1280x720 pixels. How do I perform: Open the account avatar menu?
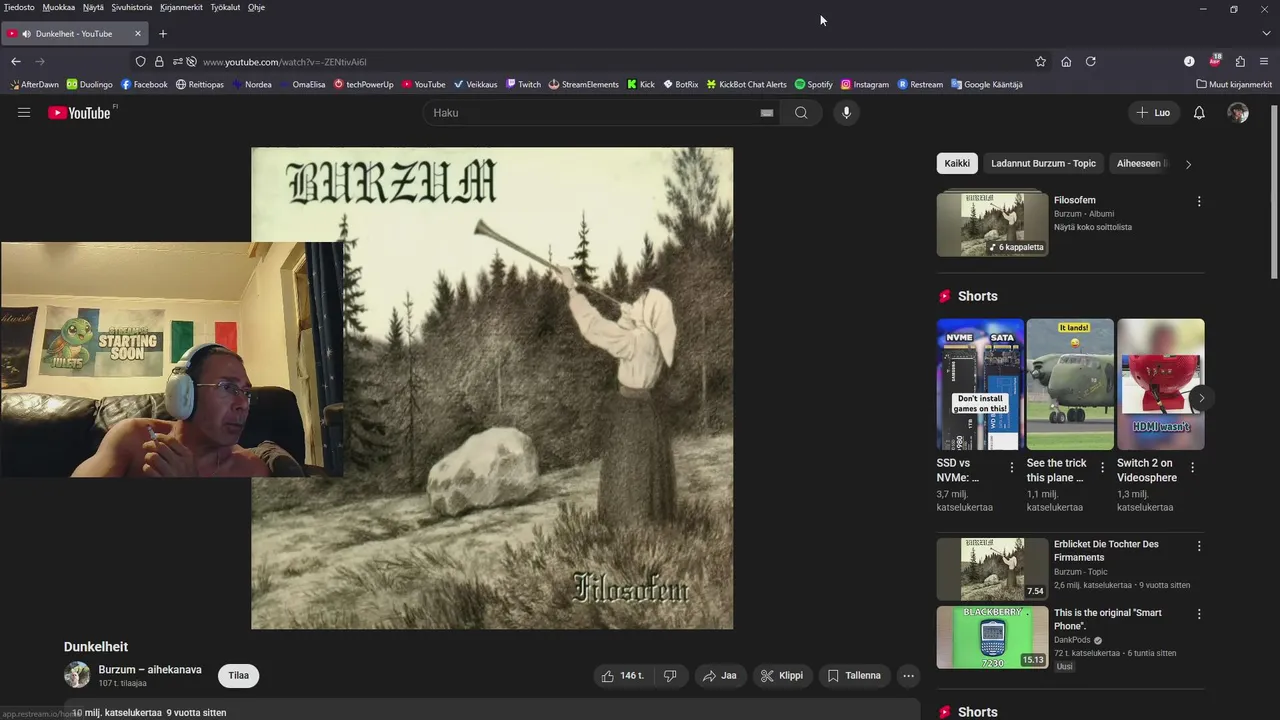click(x=1238, y=113)
